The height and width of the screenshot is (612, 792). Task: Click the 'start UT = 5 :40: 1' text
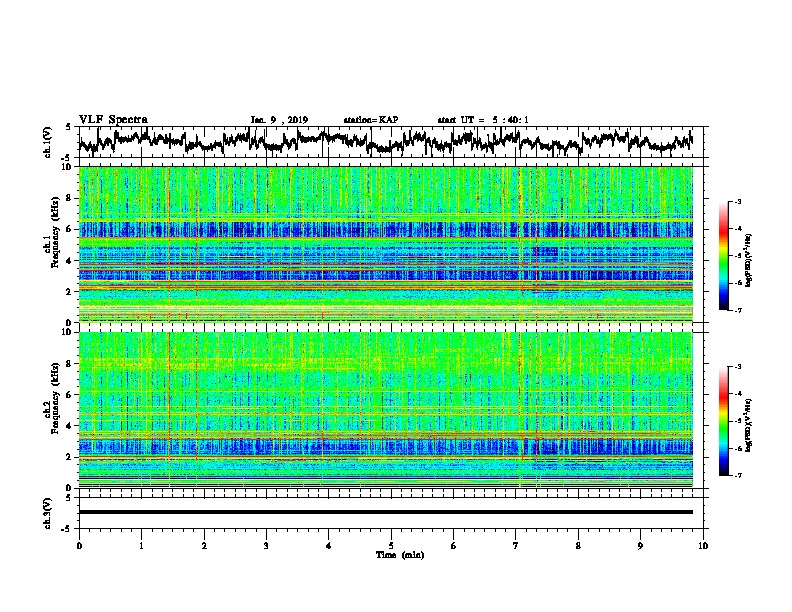click(x=483, y=120)
